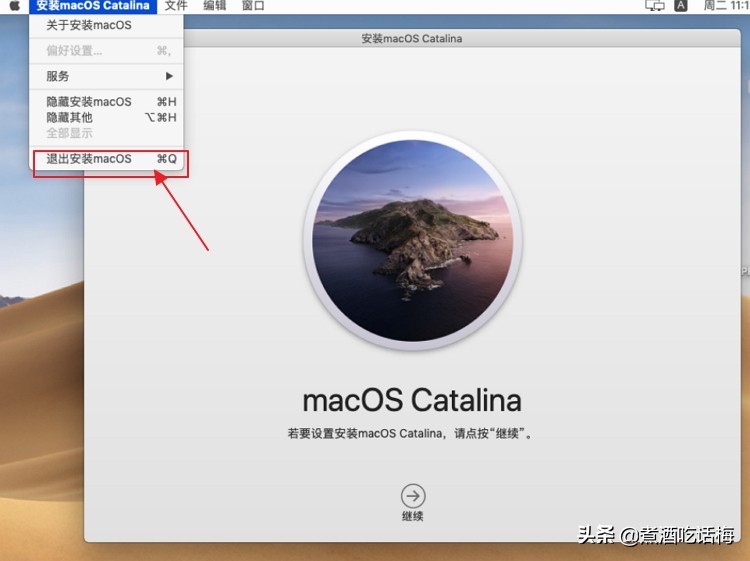Select the 全部显示 menu entry

coord(106,133)
